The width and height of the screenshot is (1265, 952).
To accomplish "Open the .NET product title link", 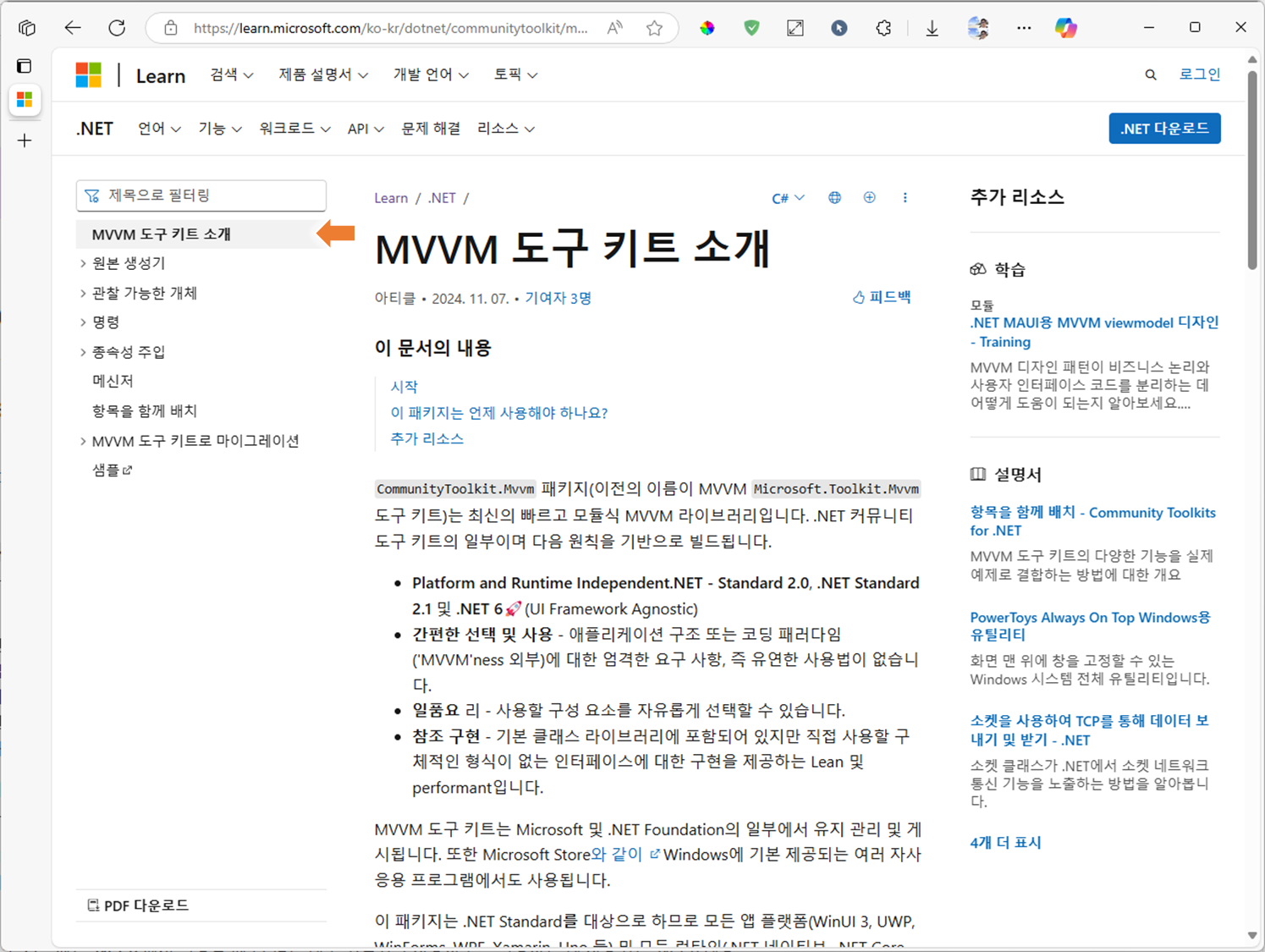I will click(95, 129).
